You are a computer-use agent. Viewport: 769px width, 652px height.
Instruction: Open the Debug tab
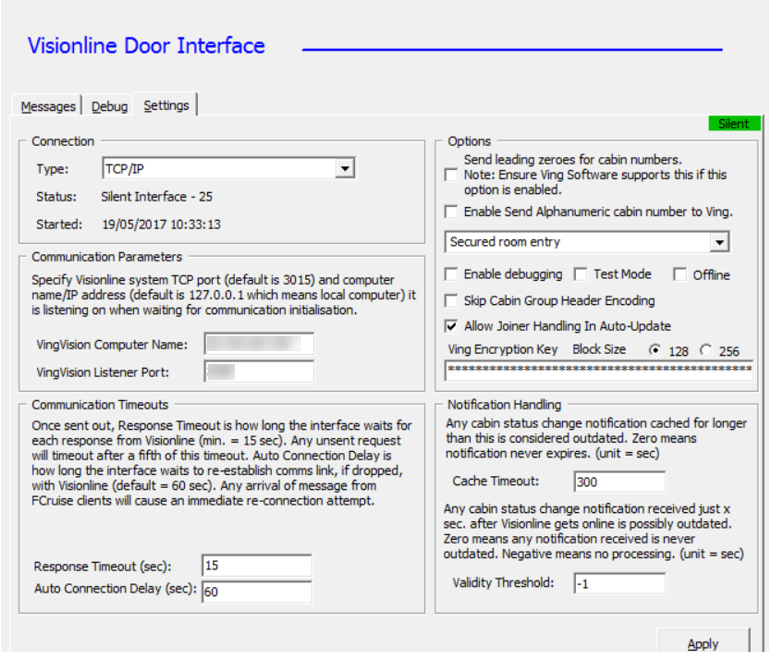109,106
